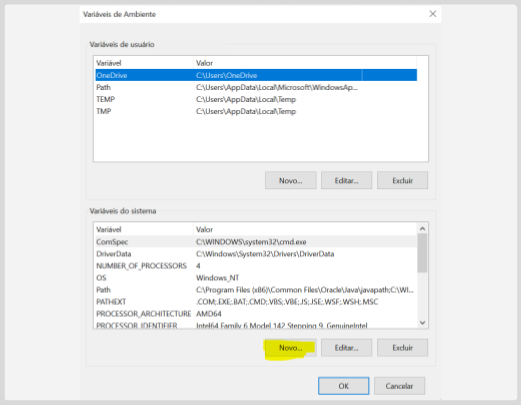This screenshot has height=405, width=521.
Task: Dismiss the dialog with Cancelar
Action: [399, 386]
